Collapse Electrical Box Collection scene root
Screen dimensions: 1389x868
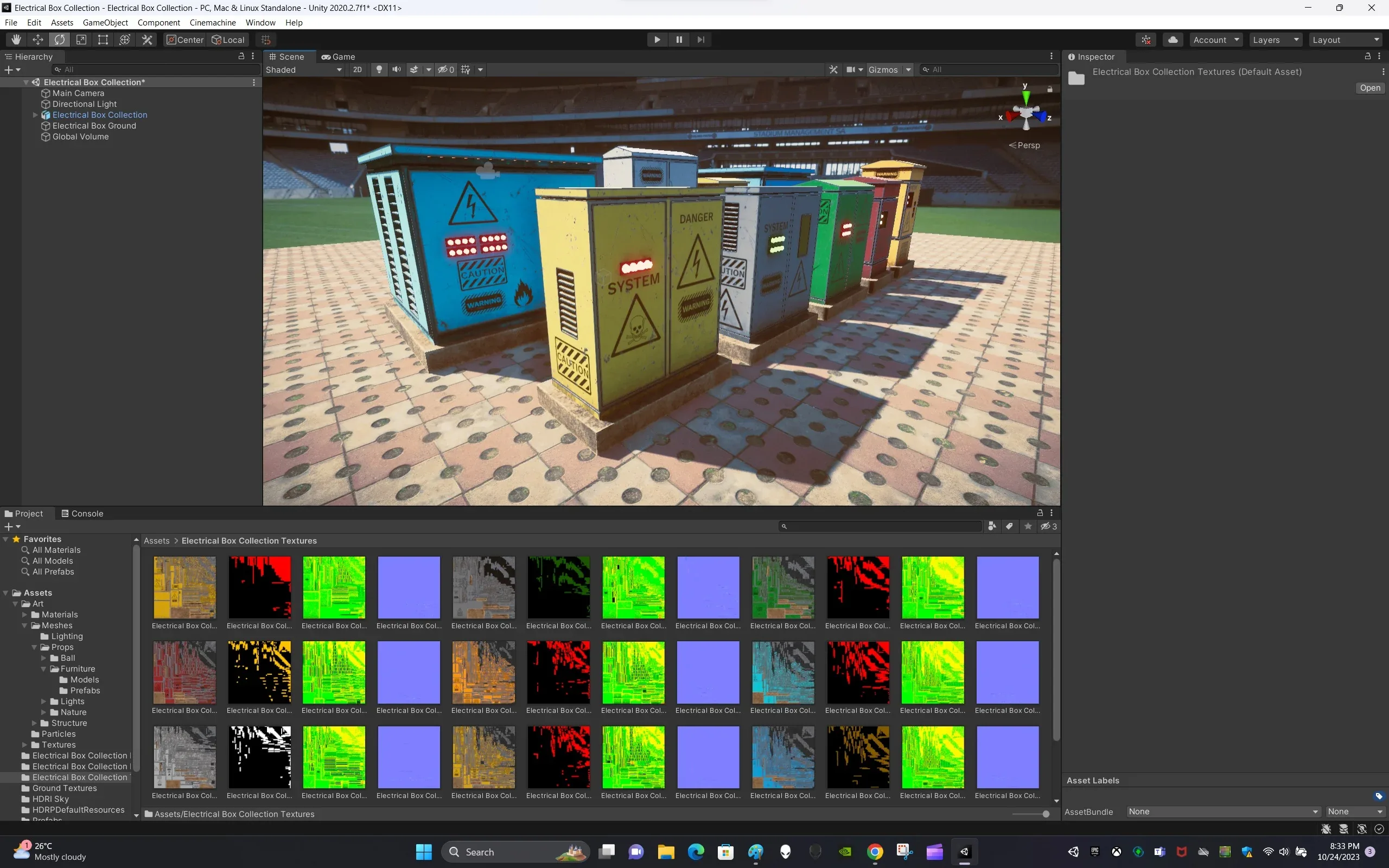point(26,82)
